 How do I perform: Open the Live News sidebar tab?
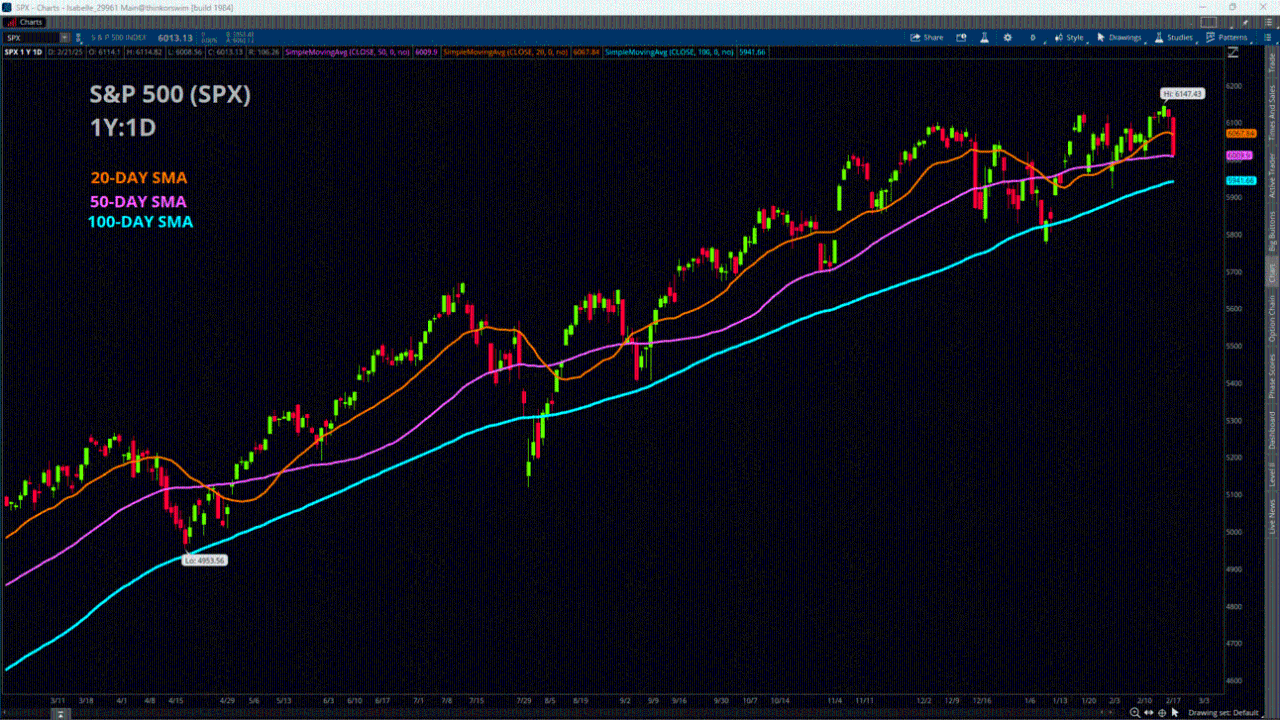(1272, 517)
